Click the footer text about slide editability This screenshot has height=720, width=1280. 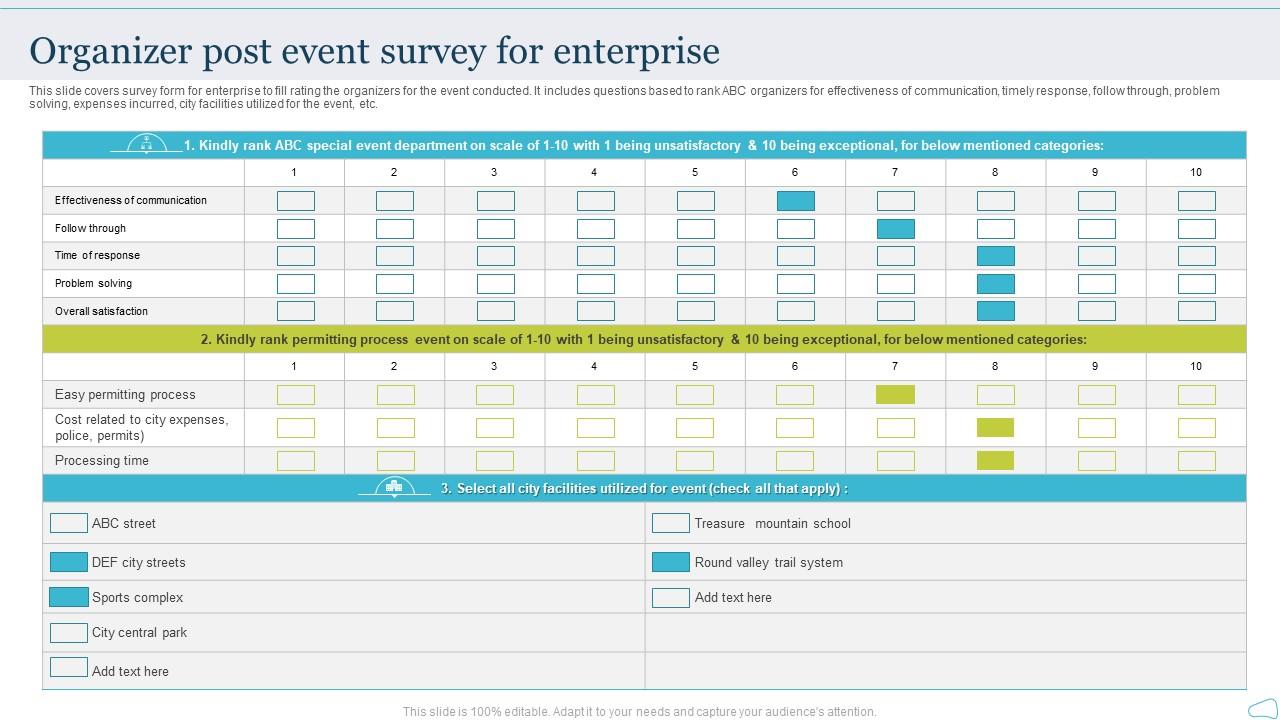pos(638,711)
